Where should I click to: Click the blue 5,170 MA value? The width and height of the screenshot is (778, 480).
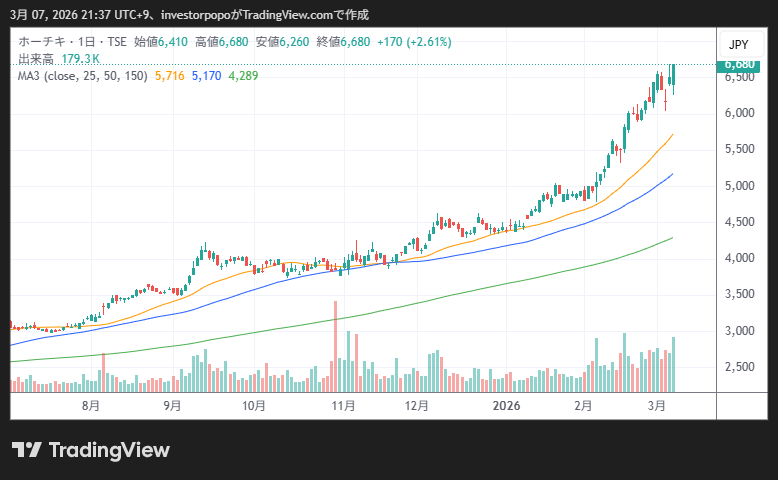tap(206, 75)
